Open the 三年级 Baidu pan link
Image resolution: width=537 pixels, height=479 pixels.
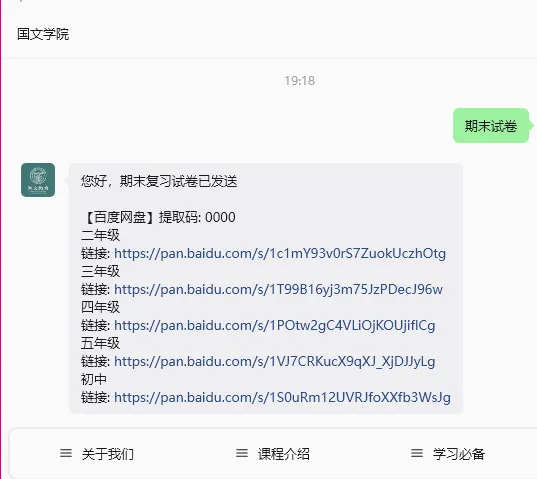tap(278, 289)
